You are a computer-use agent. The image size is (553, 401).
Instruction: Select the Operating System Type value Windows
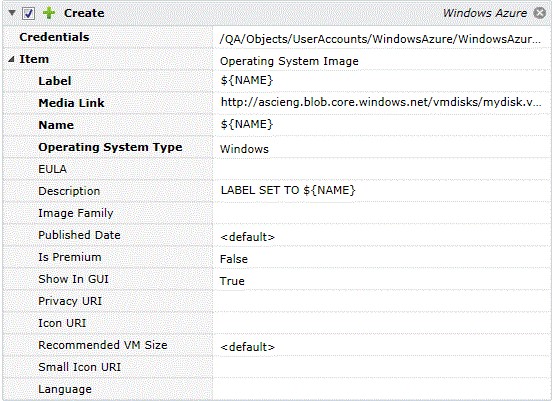[382, 149]
